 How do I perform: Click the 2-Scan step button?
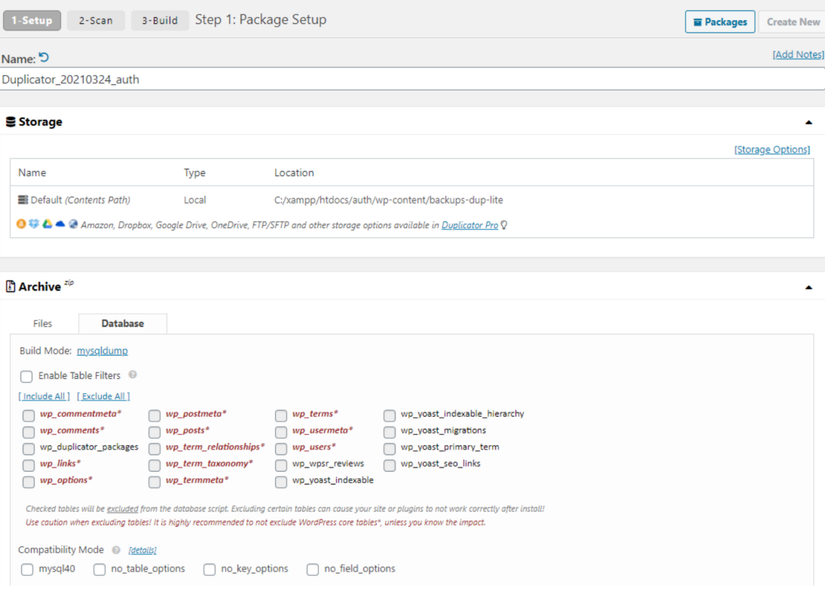click(x=96, y=21)
